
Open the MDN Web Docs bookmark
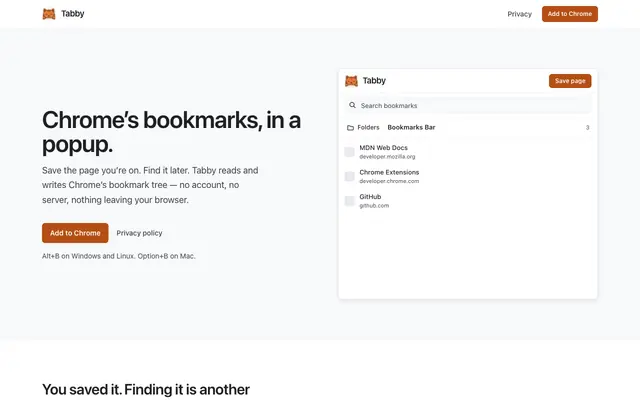click(x=383, y=148)
